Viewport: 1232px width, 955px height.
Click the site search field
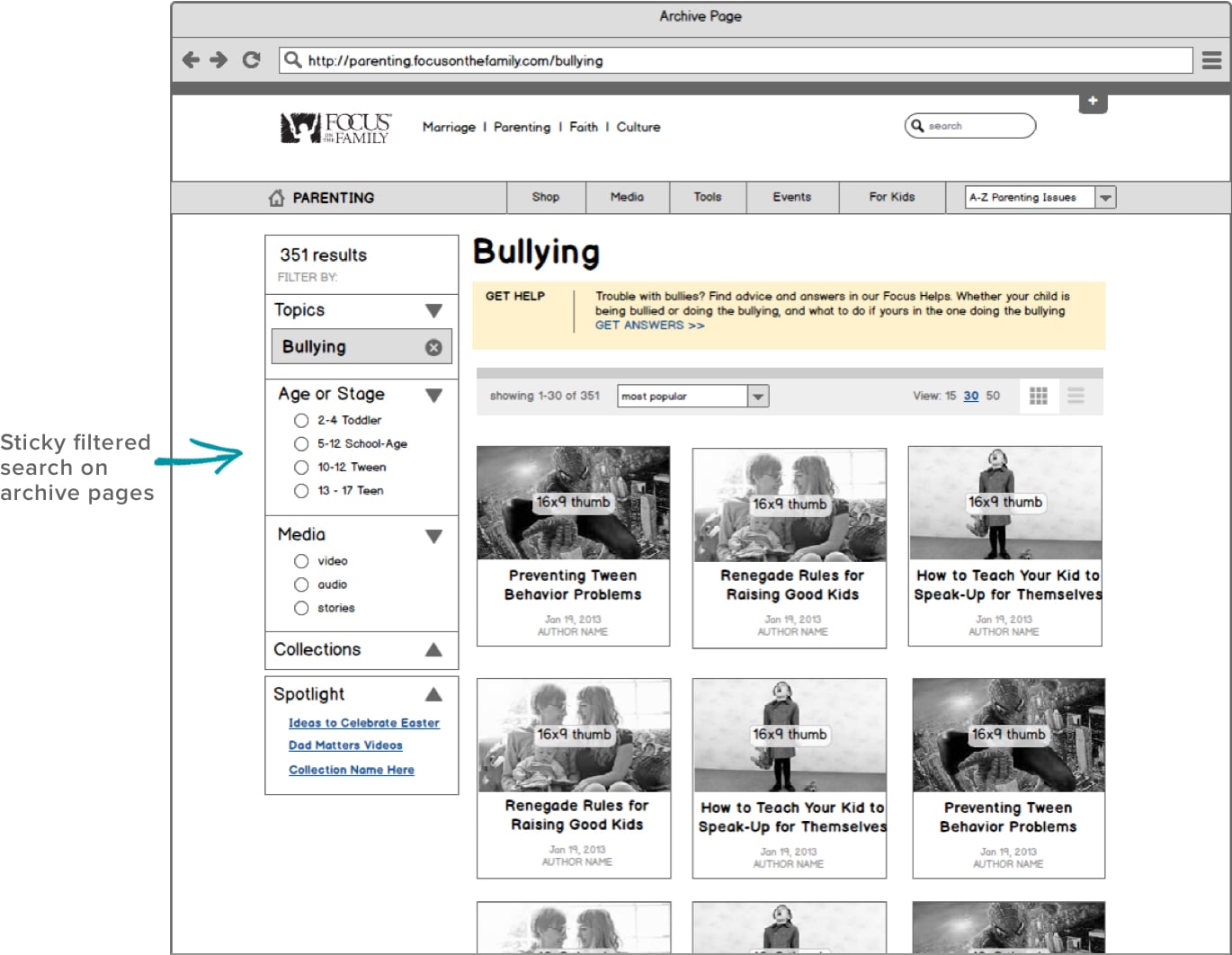point(970,126)
